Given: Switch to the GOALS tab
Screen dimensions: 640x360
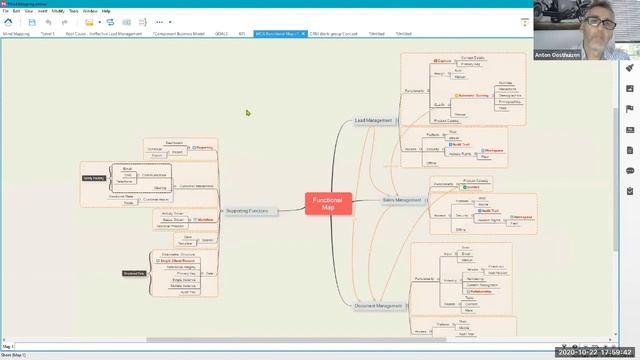Looking at the screenshot, I should pyautogui.click(x=221, y=33).
